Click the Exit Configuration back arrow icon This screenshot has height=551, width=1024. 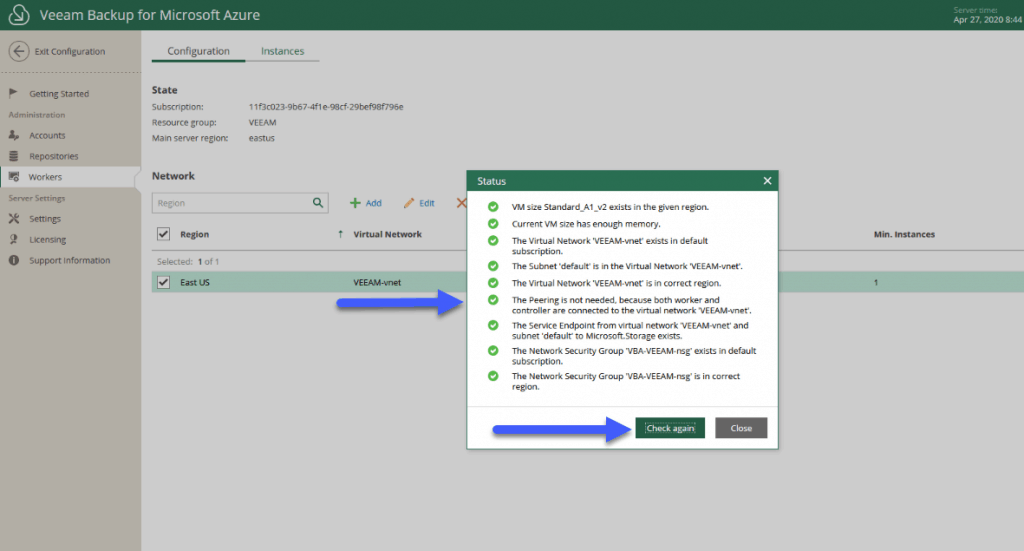[19, 51]
